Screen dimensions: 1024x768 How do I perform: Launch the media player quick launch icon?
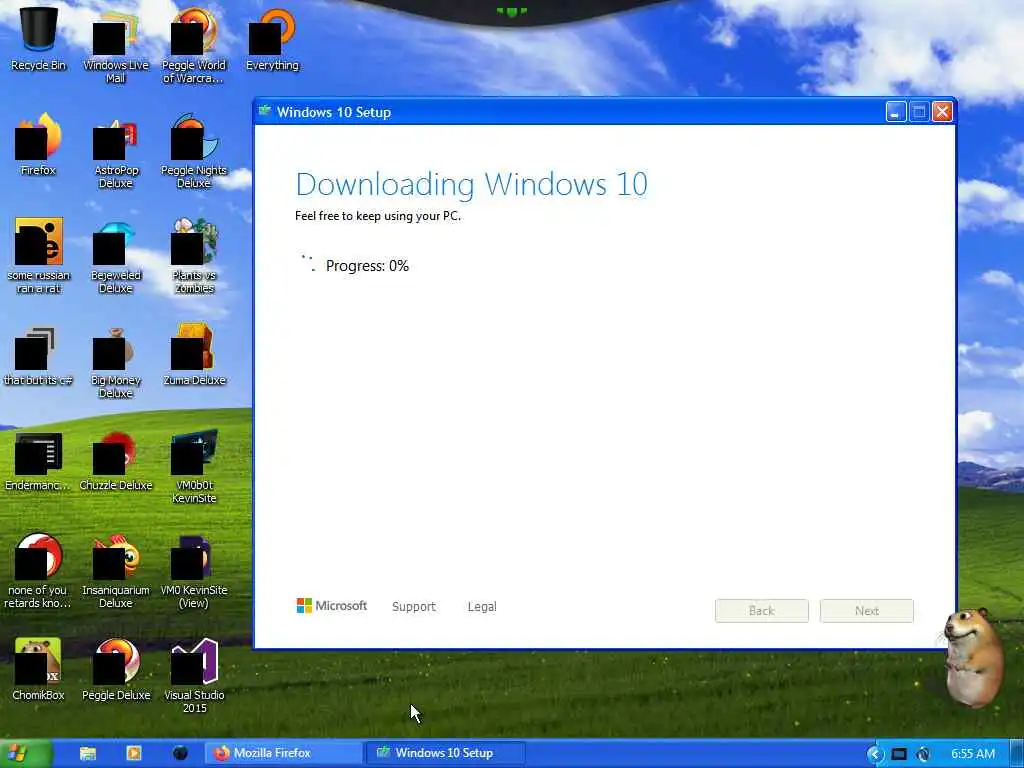tap(134, 754)
